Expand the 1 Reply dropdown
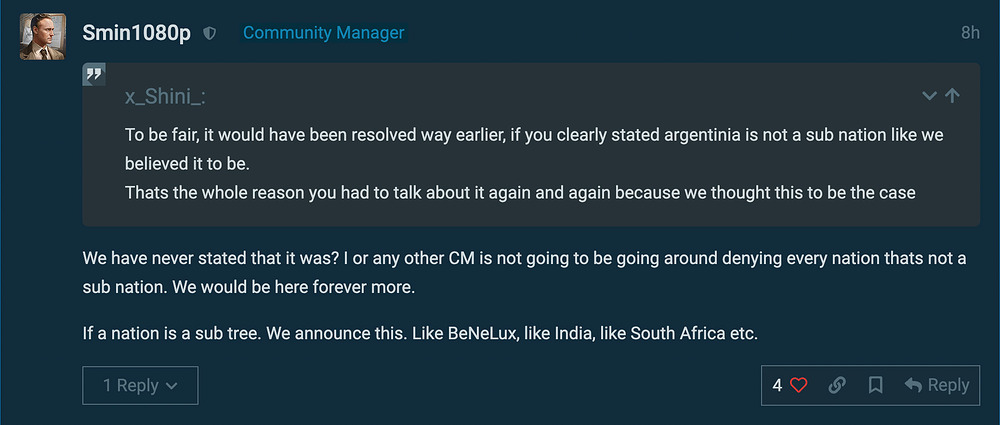This screenshot has height=425, width=1000. point(140,385)
